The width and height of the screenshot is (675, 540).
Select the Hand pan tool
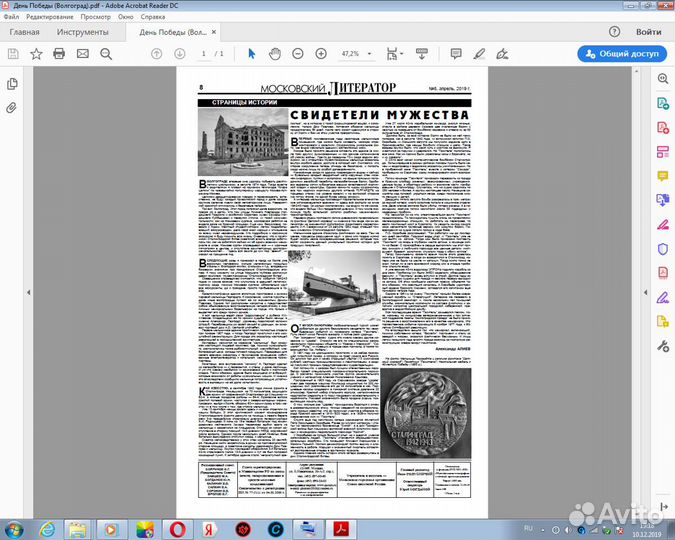pos(275,53)
